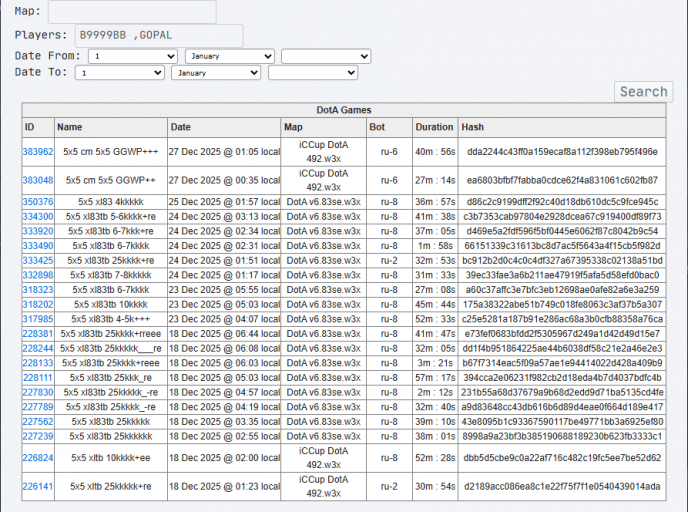Select duration '1m : 58s' cell
This screenshot has height=512, width=688.
pos(435,246)
